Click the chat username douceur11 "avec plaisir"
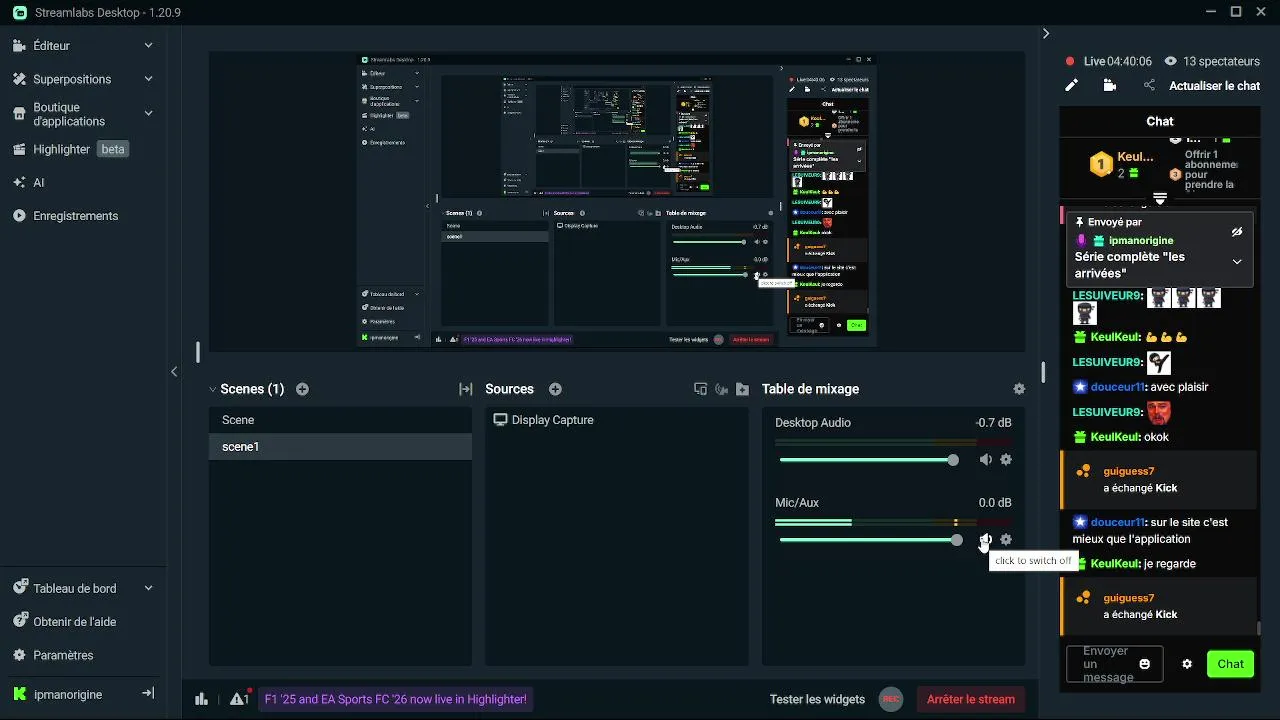 pos(1118,387)
